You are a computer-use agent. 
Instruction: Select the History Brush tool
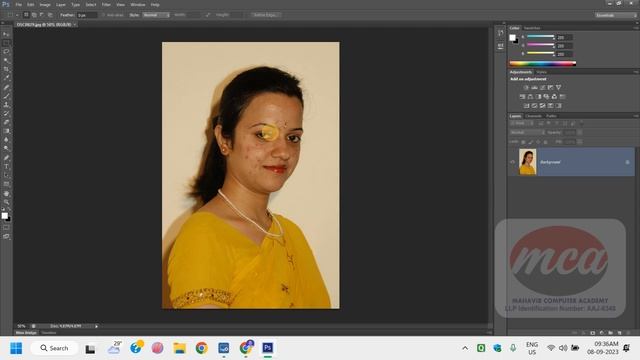tap(6, 114)
